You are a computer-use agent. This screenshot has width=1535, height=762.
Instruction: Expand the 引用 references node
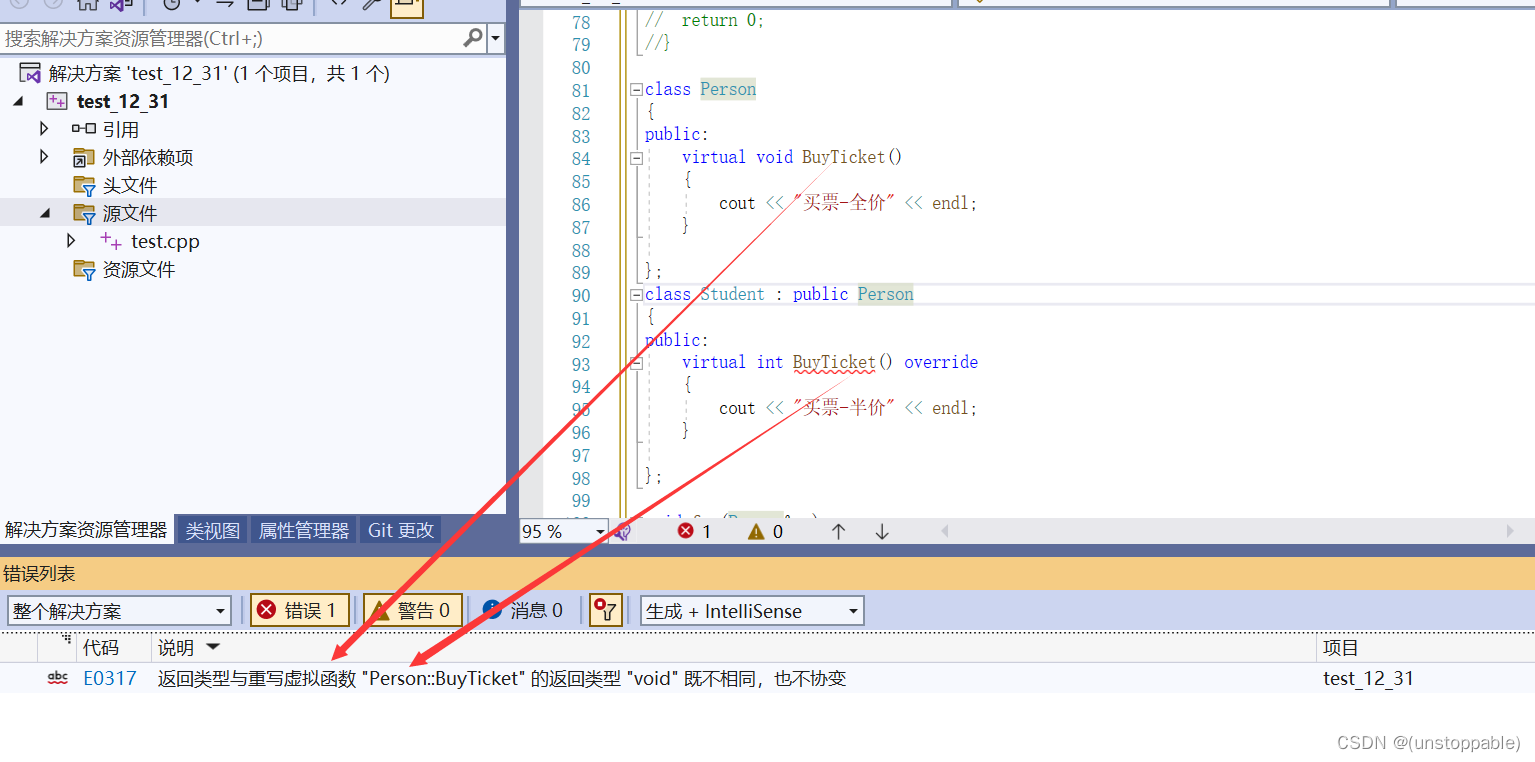(43, 129)
